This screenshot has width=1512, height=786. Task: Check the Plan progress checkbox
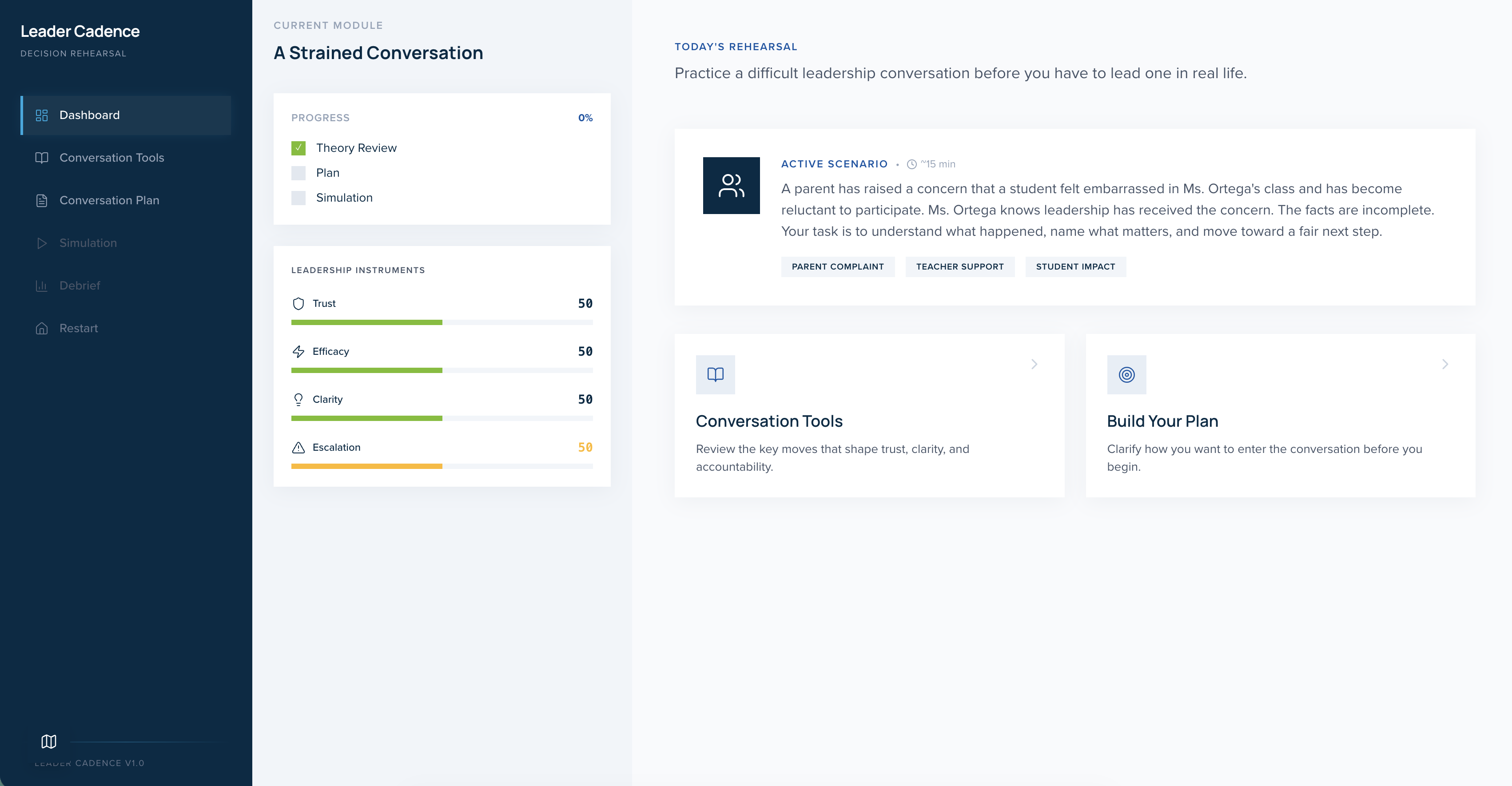[x=298, y=173]
